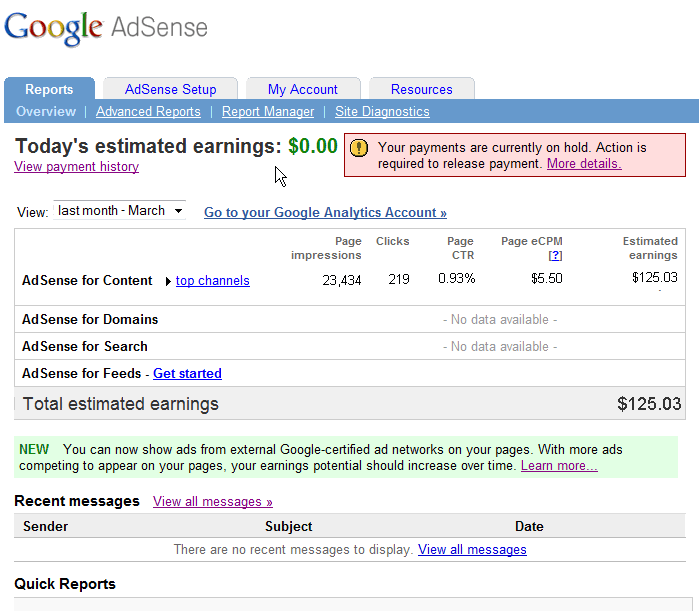
Task: Click the Page CTR value 0.93%
Action: (456, 279)
